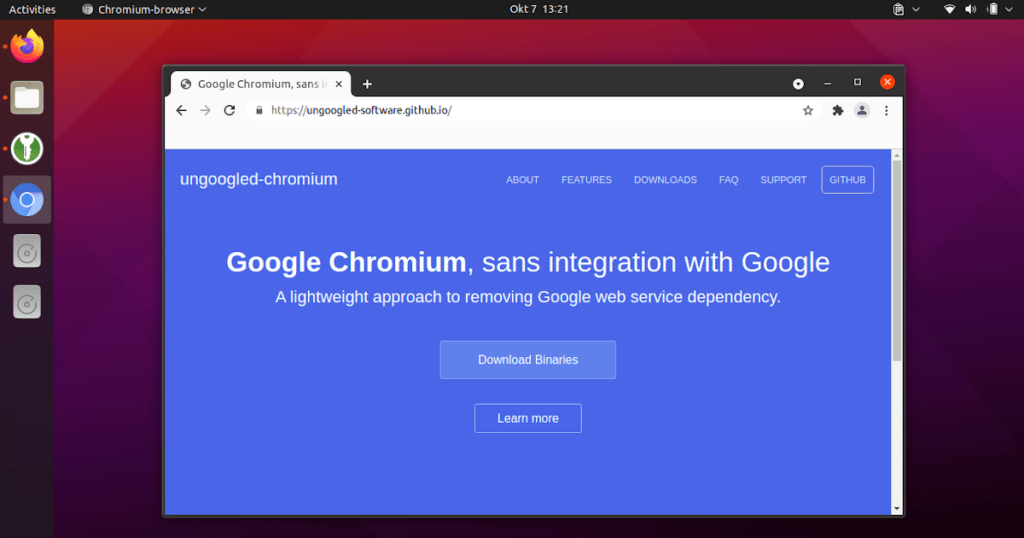The width and height of the screenshot is (1024, 538).
Task: Open Files from the Ubuntu dock
Action: point(28,97)
